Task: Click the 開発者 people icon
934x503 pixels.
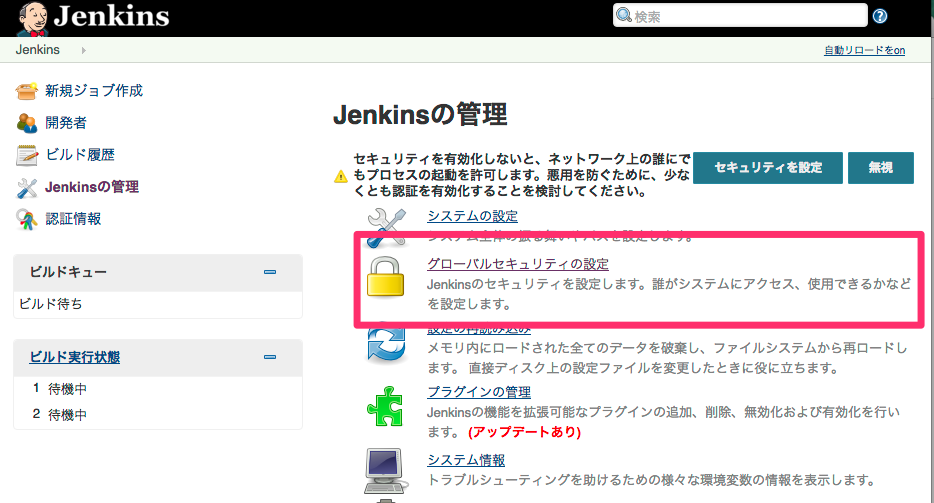Action: pyautogui.click(x=27, y=123)
